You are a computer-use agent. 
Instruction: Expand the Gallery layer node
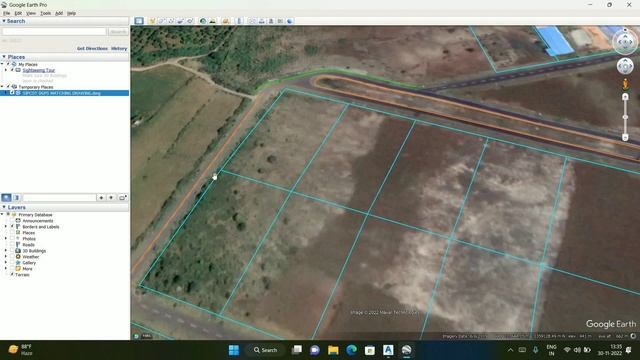click(x=6, y=263)
